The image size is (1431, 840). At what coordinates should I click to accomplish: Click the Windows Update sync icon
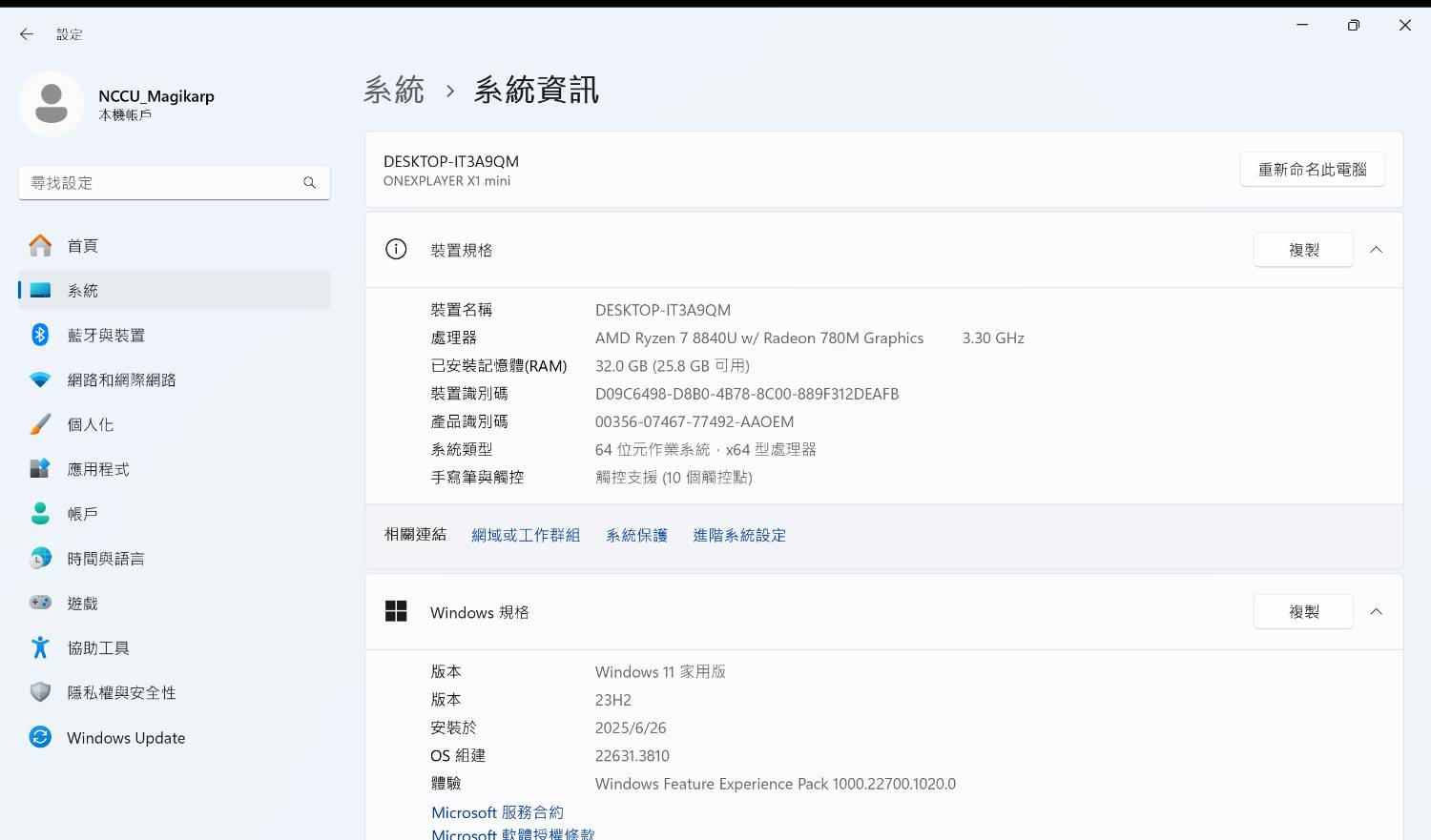click(40, 737)
